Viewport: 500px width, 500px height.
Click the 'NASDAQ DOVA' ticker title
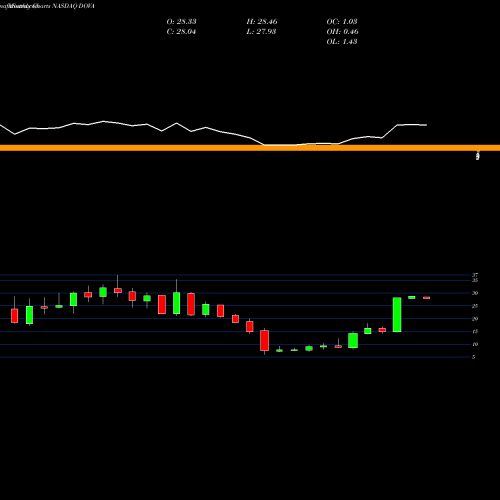pyautogui.click(x=73, y=6)
